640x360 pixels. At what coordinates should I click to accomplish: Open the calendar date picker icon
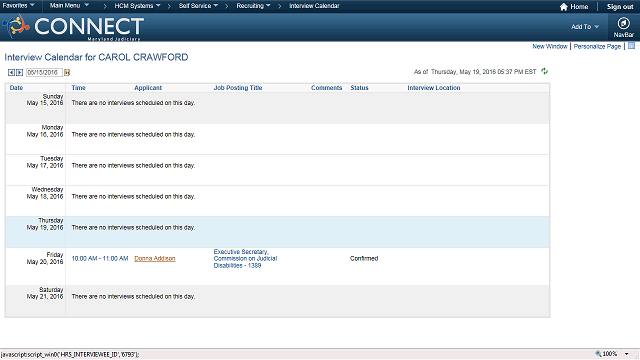[x=67, y=72]
